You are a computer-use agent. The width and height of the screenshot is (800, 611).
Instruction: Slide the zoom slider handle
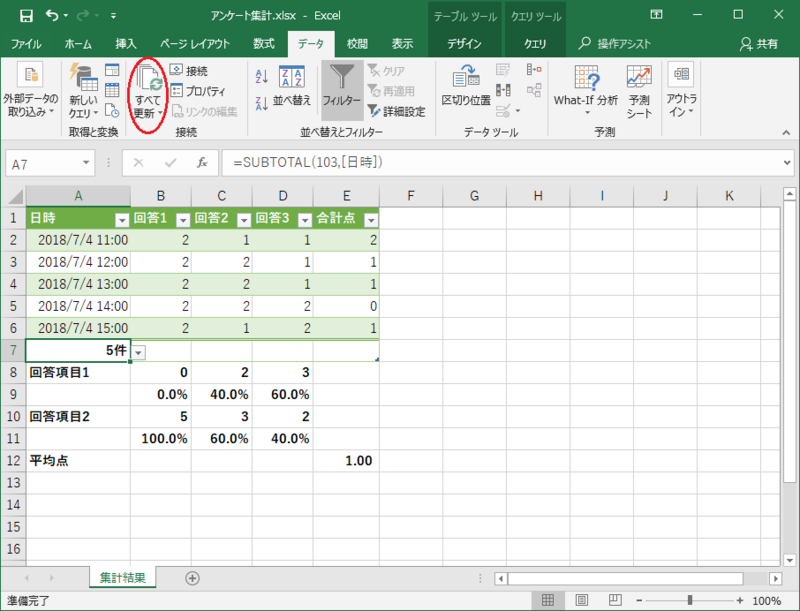click(x=690, y=600)
